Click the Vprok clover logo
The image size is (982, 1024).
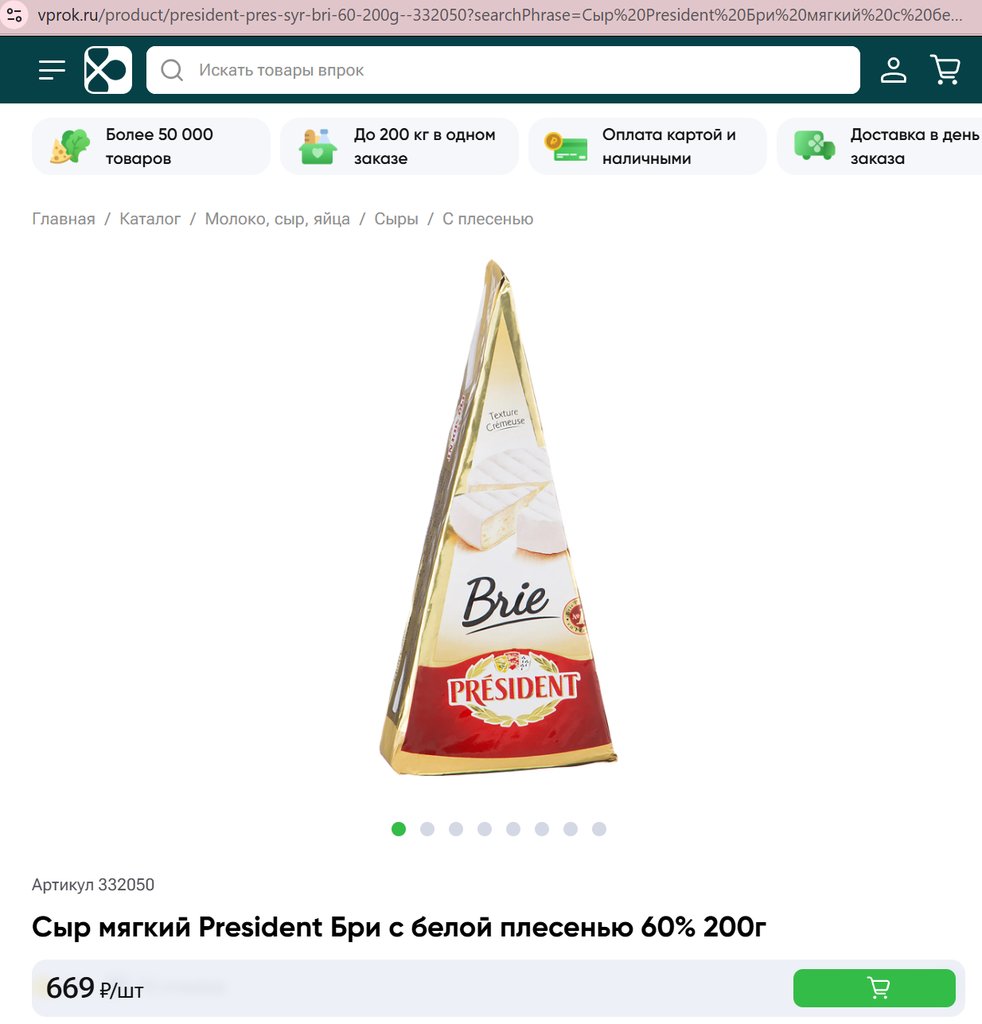click(x=108, y=70)
